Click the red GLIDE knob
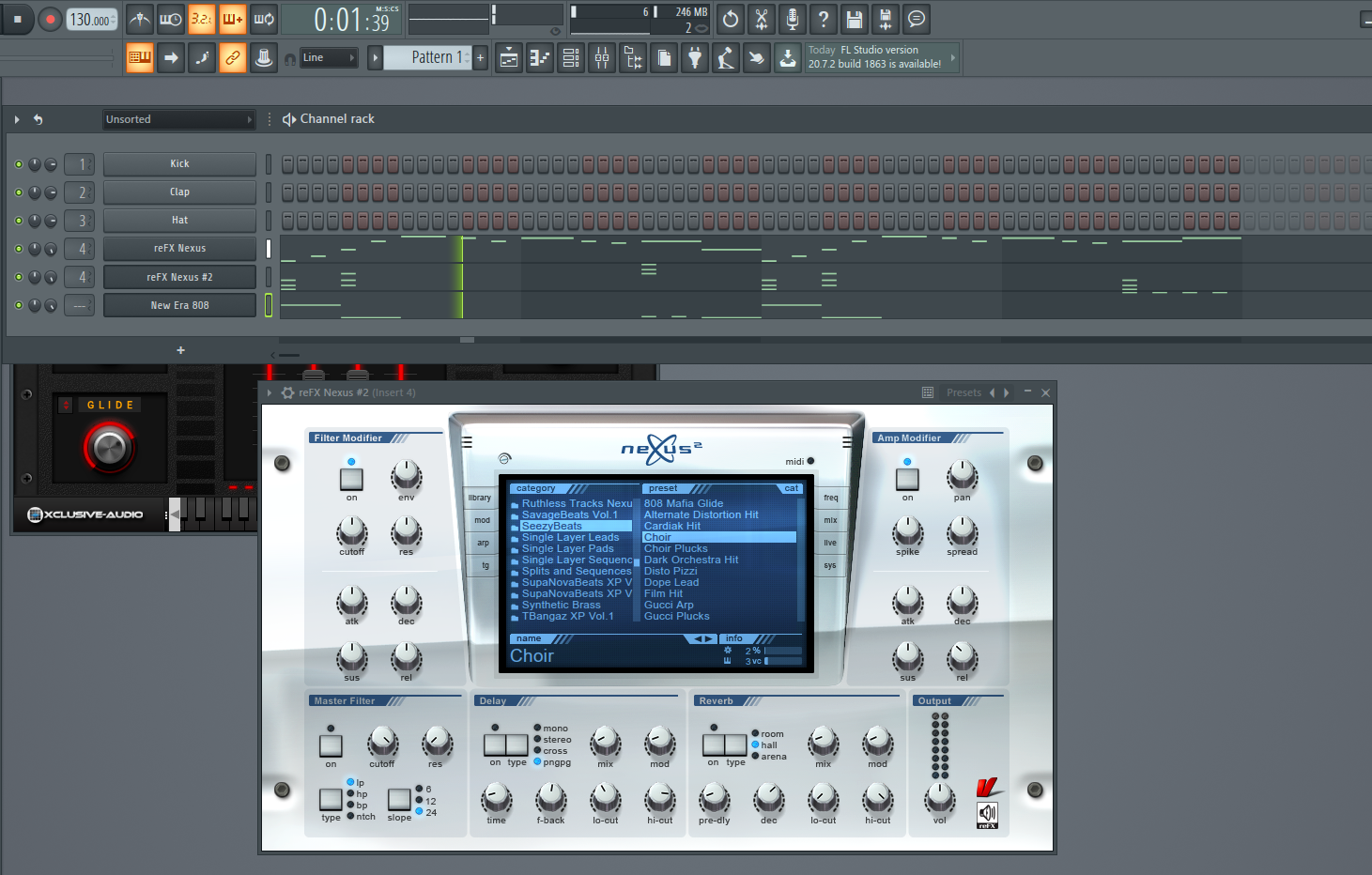This screenshot has height=875, width=1372. point(109,446)
